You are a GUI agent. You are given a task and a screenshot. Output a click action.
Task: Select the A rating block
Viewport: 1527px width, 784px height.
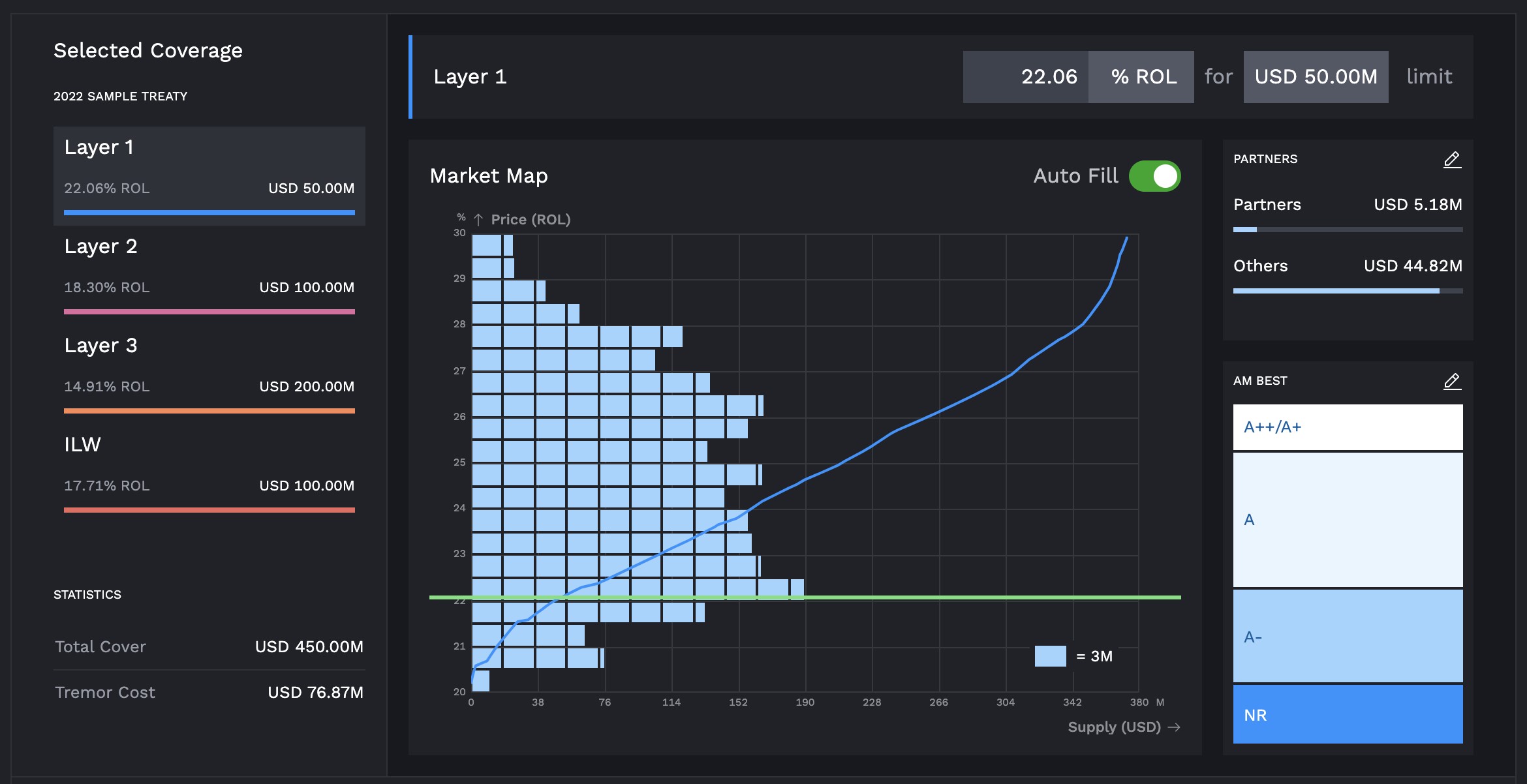point(1348,520)
